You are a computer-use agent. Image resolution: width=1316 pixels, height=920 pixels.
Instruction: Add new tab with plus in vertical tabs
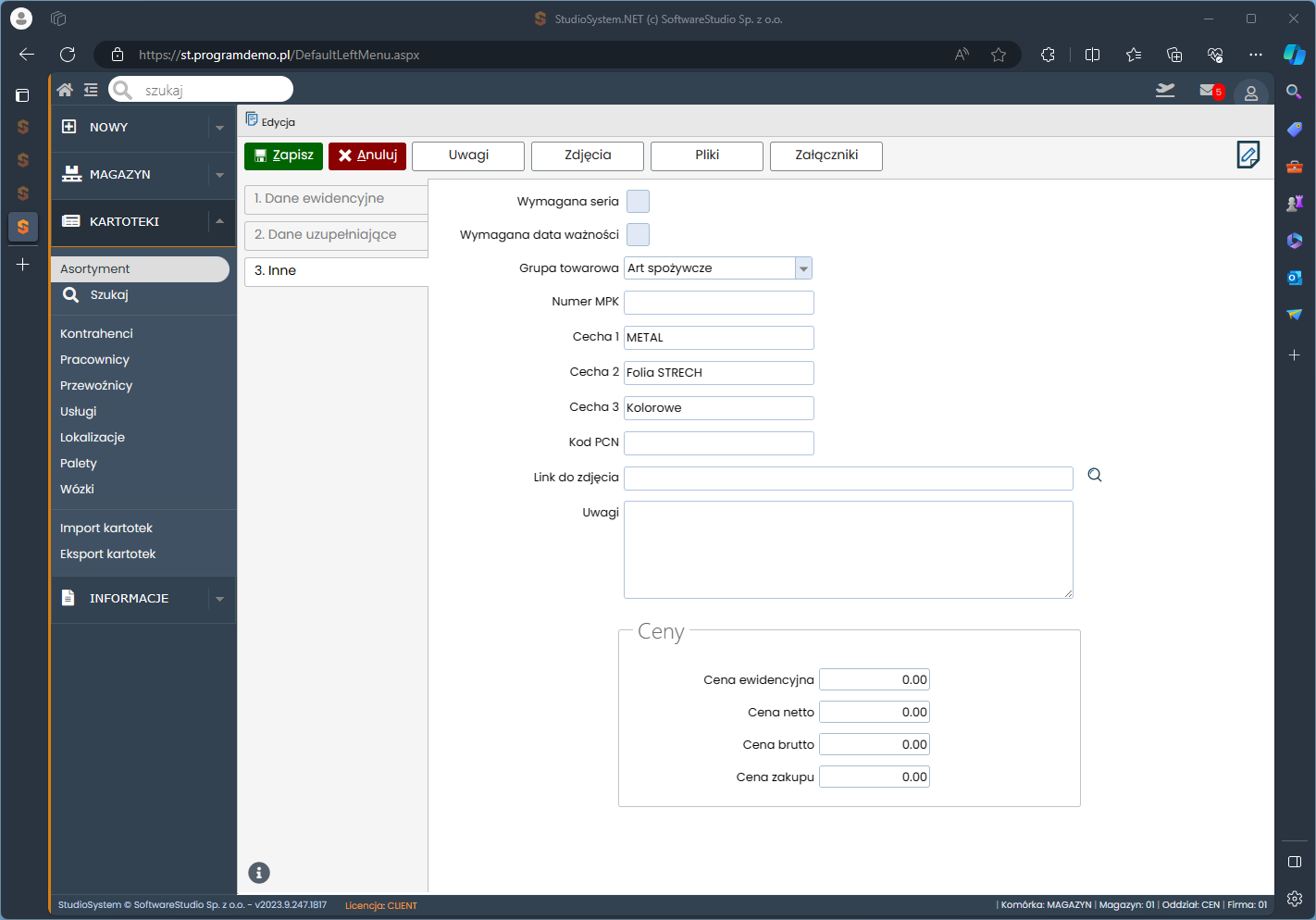point(23,265)
